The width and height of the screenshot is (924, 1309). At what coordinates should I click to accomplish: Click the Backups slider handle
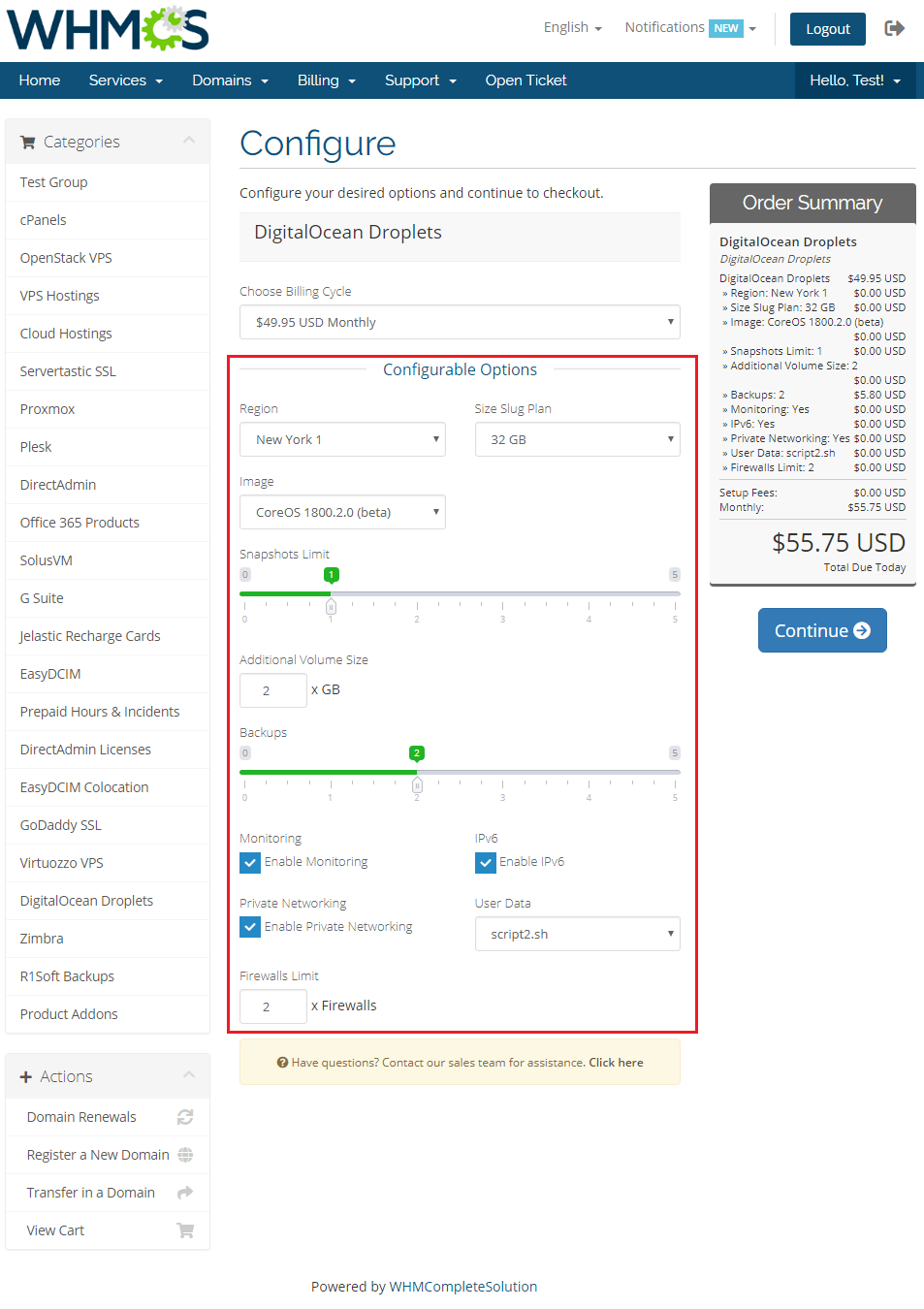417,785
